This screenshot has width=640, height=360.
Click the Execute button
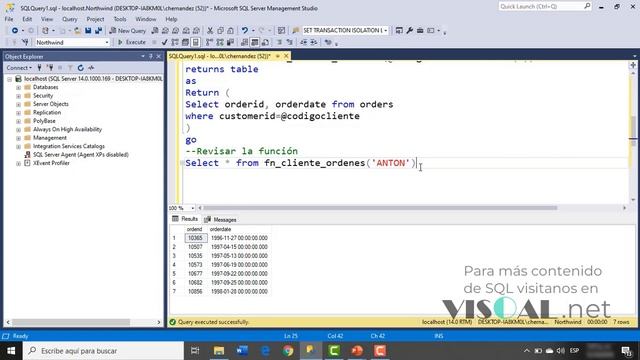coord(132,42)
